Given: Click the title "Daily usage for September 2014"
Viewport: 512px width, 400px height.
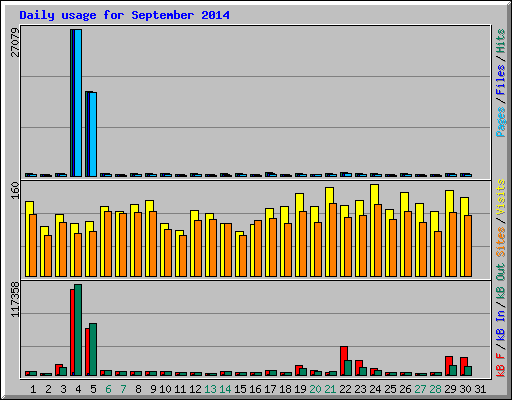Looking at the screenshot, I should pos(124,15).
